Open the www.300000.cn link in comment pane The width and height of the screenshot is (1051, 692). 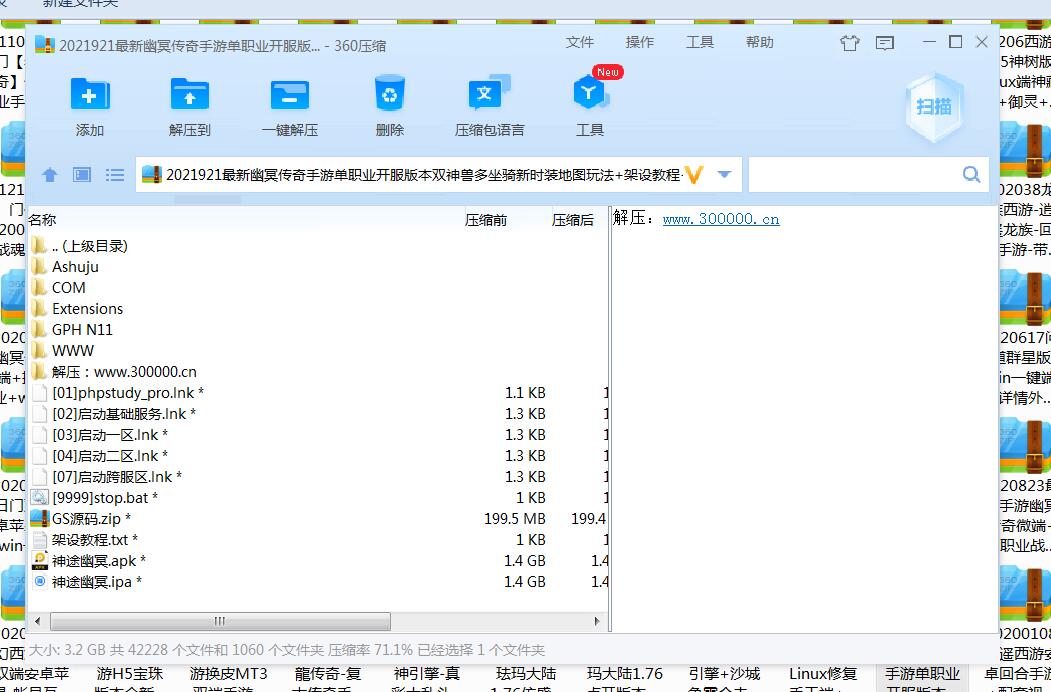[720, 219]
